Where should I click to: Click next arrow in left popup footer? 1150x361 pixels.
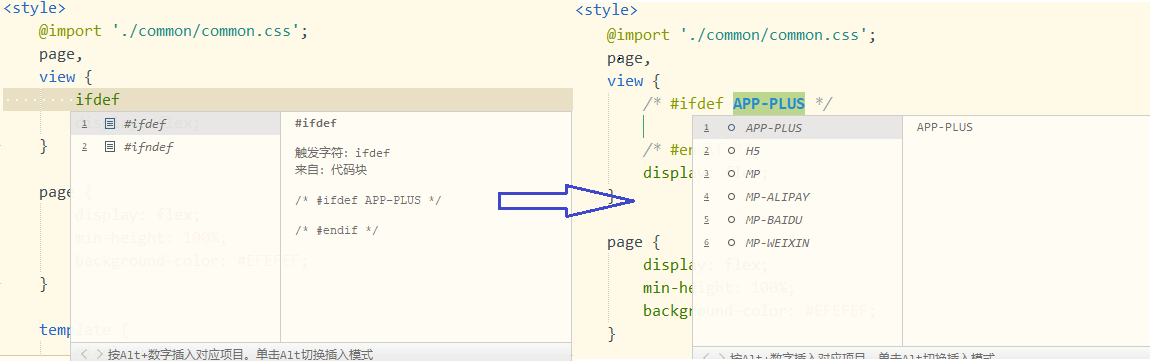(x=99, y=354)
